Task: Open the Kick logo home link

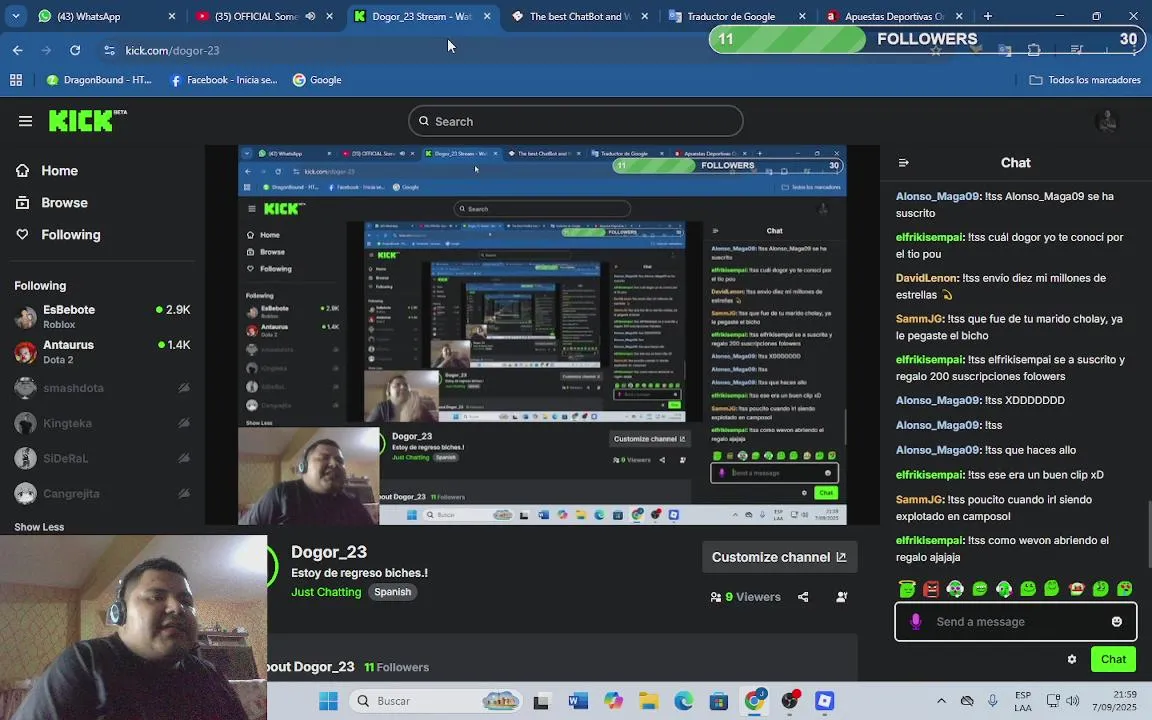Action: [87, 120]
